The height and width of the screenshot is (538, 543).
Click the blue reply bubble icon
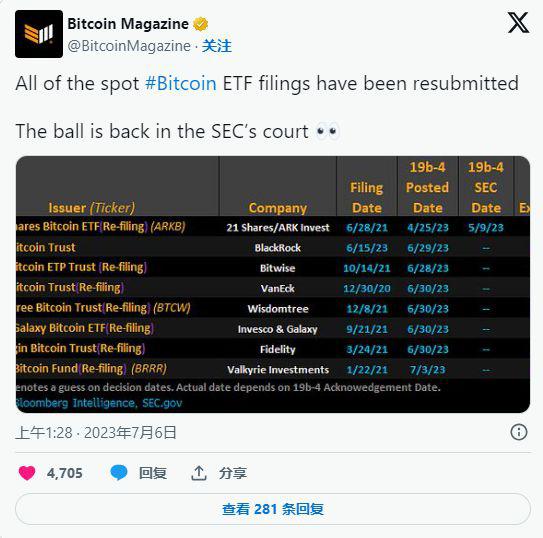(x=119, y=473)
